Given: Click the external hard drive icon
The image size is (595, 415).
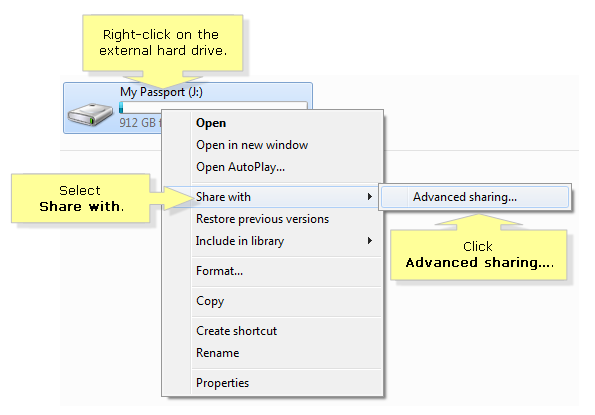Looking at the screenshot, I should click(x=90, y=115).
